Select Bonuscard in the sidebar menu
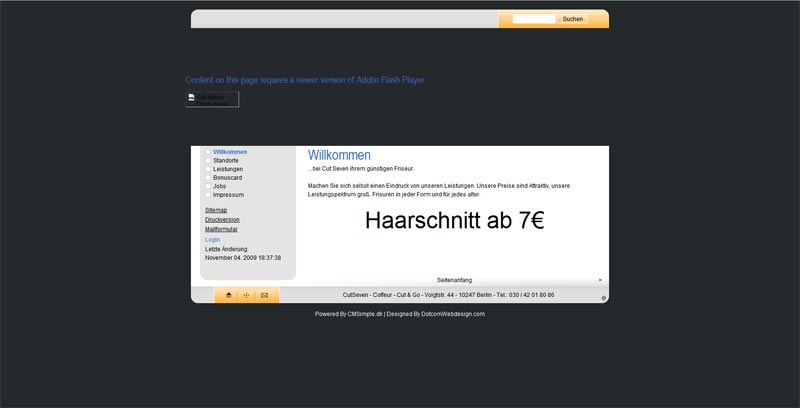 (228, 178)
